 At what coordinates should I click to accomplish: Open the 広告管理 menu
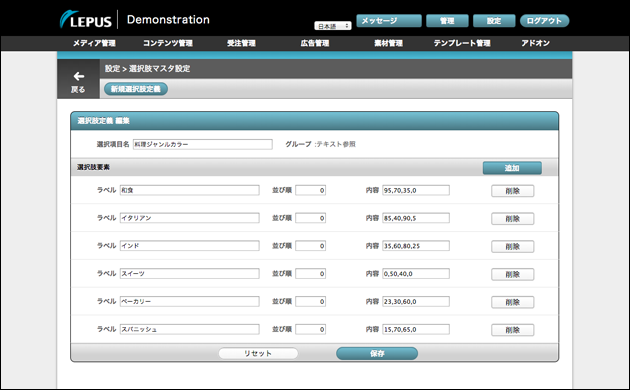click(x=315, y=43)
